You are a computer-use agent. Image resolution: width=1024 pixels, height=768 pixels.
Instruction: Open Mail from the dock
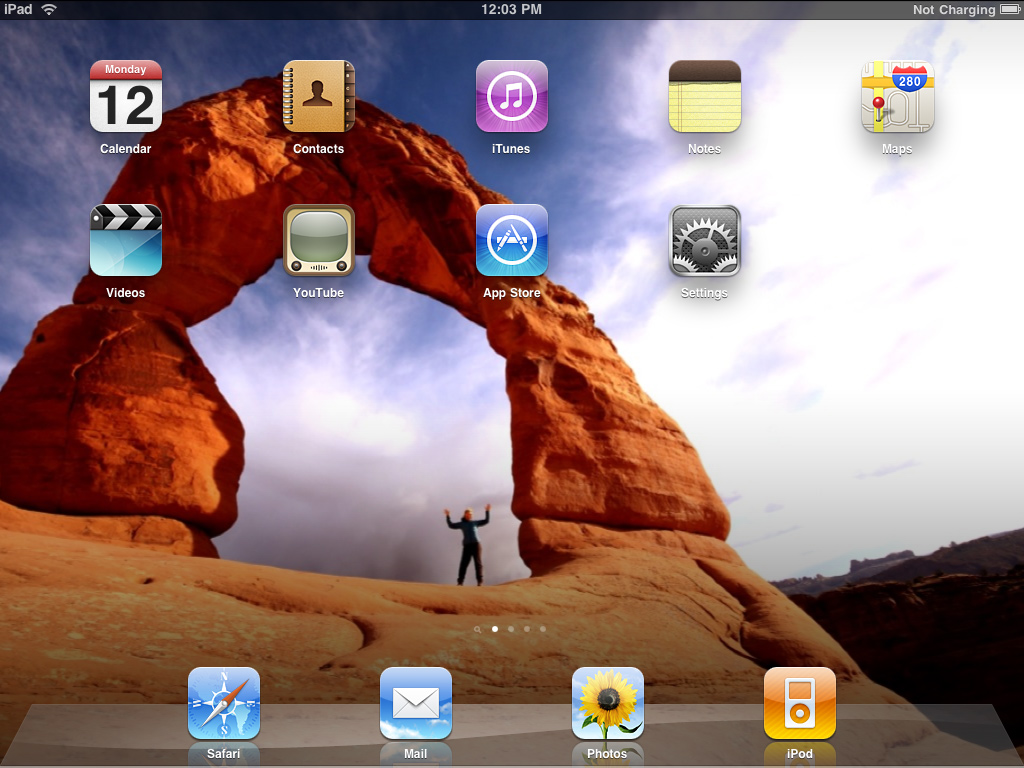(x=416, y=703)
